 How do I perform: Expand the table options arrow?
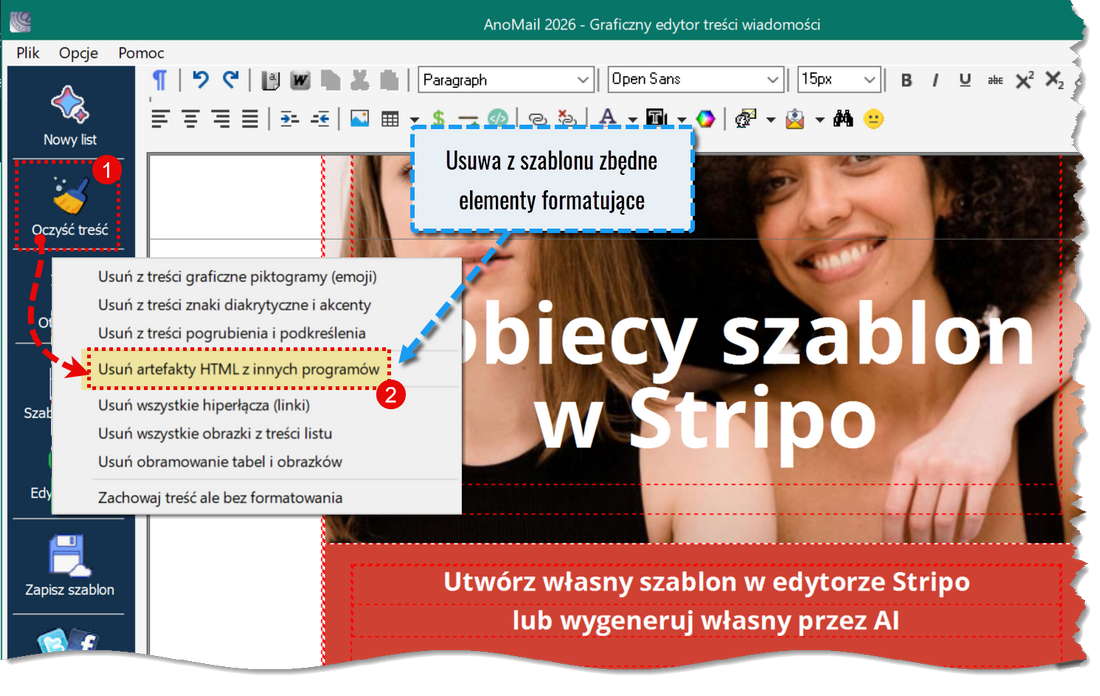[415, 120]
